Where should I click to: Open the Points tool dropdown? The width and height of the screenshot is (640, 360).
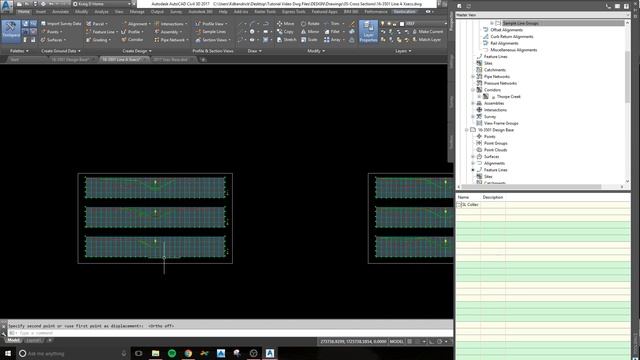(x=51, y=32)
